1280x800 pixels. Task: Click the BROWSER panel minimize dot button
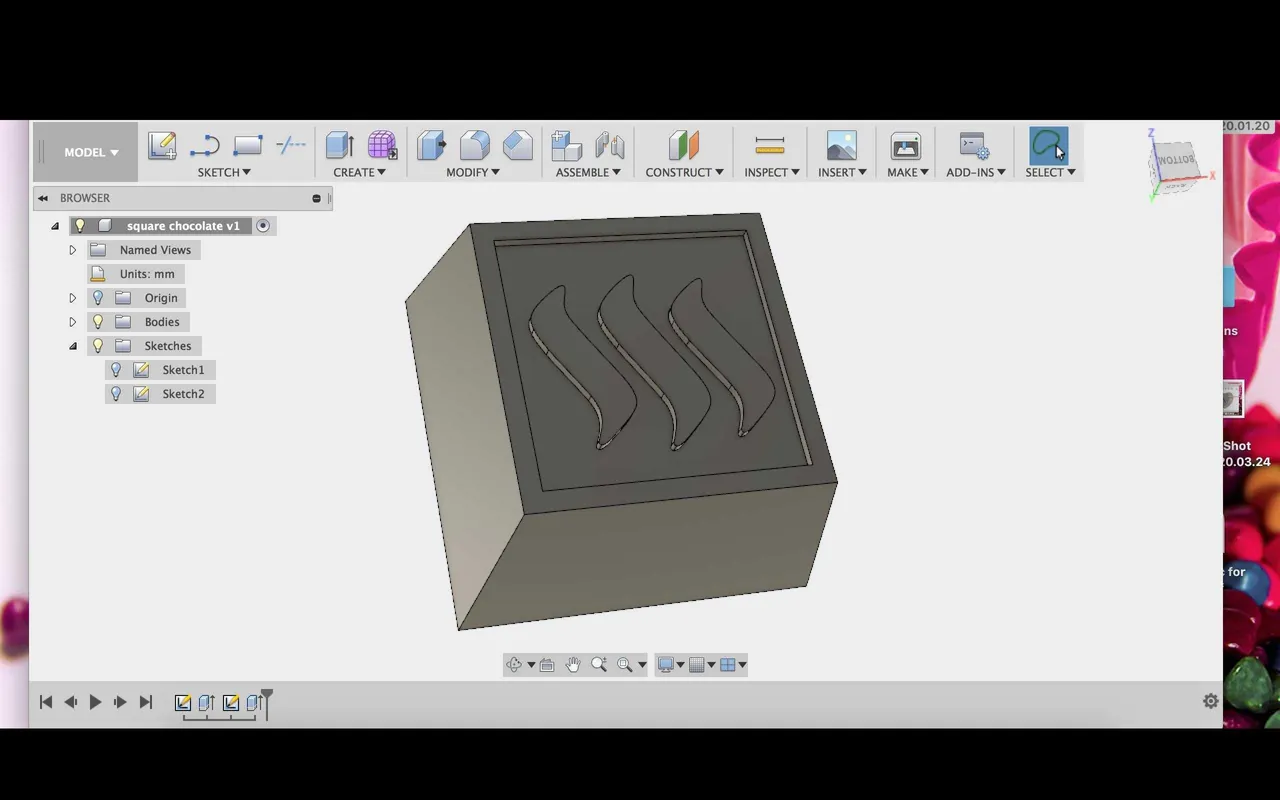click(317, 198)
